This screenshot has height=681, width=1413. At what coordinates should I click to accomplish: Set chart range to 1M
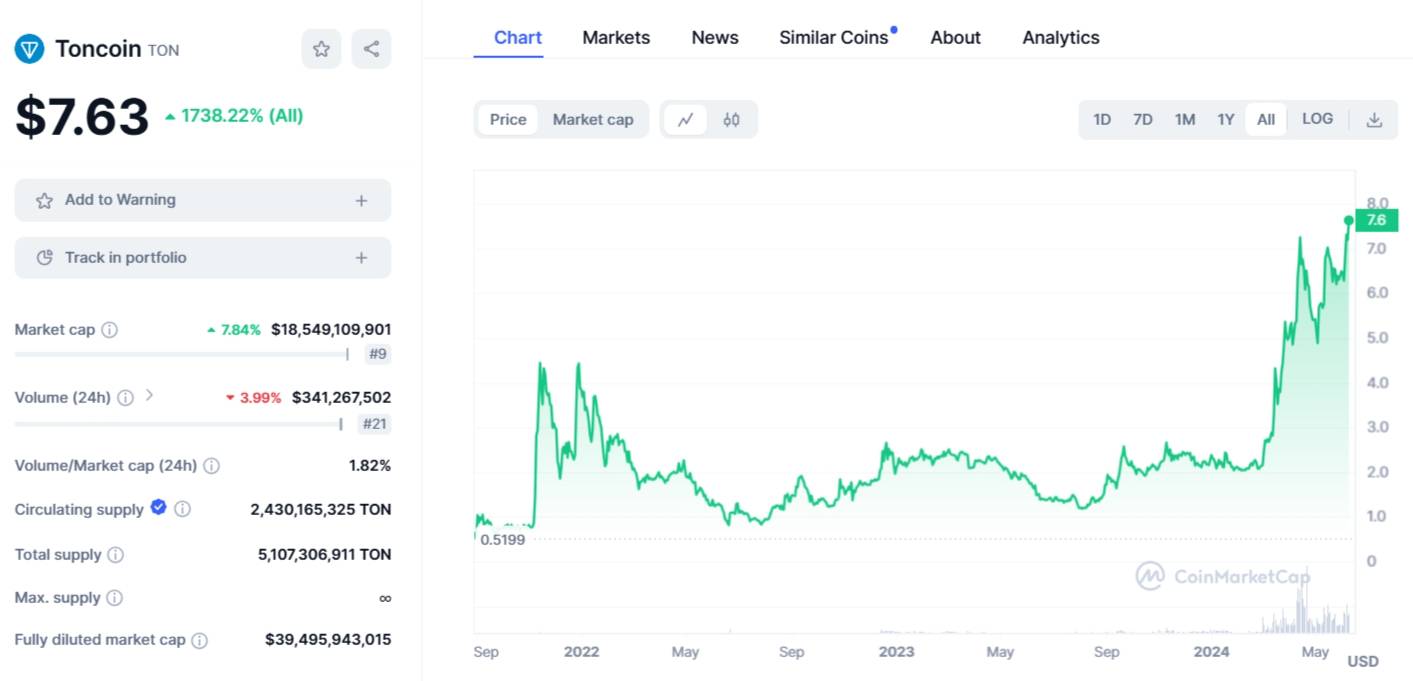pyautogui.click(x=1185, y=120)
